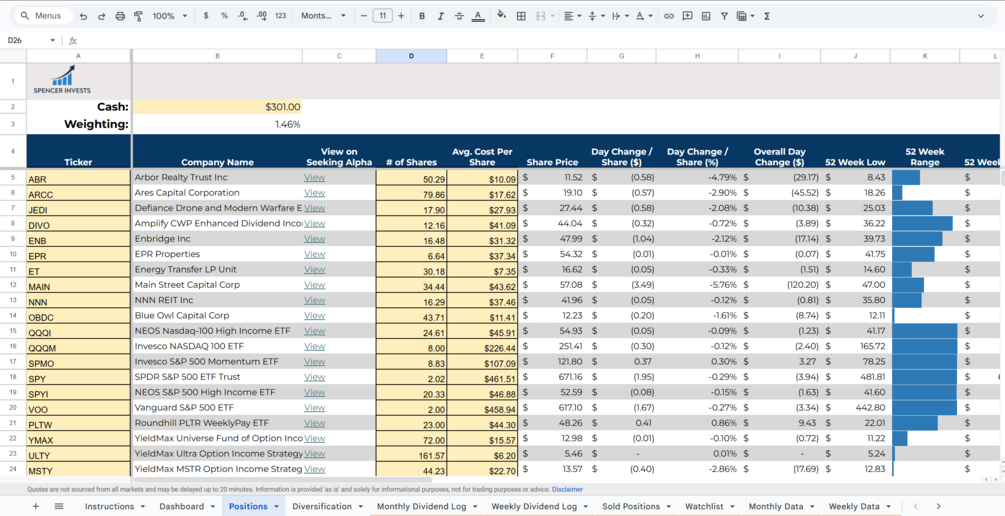Select the PLTW ticker cell

pyautogui.click(x=78, y=424)
